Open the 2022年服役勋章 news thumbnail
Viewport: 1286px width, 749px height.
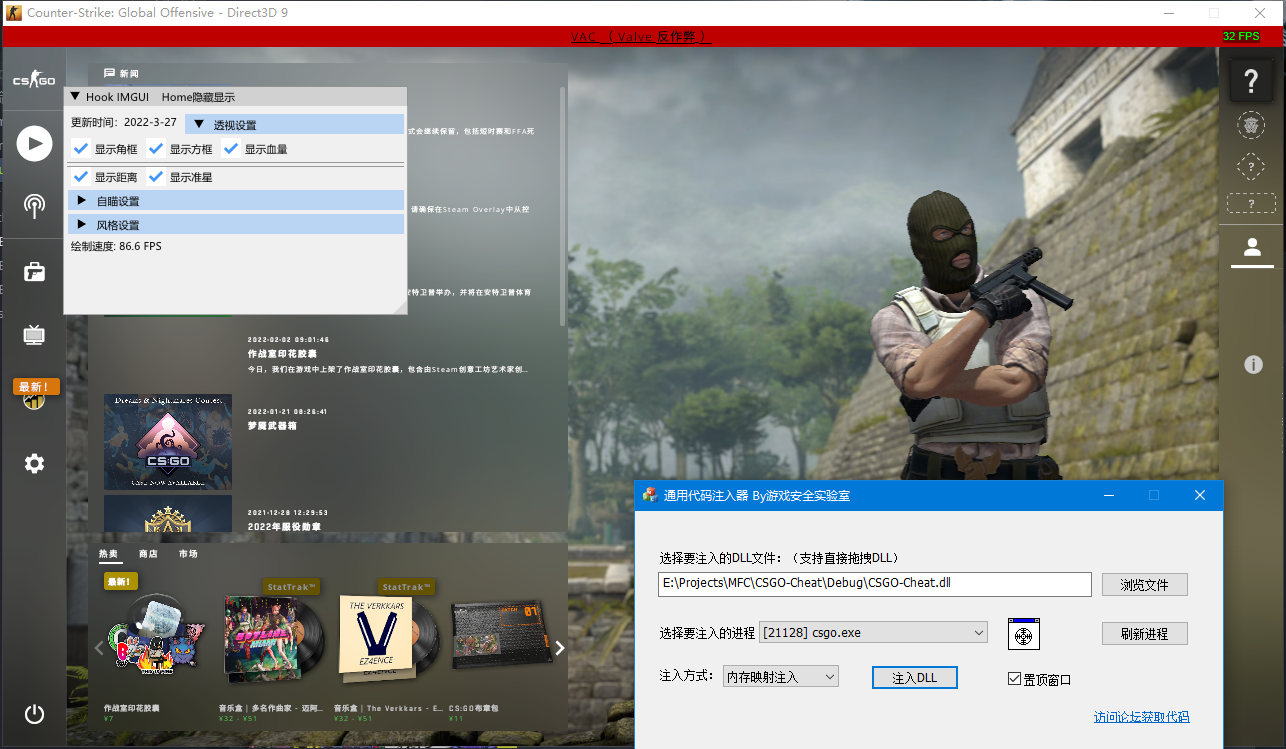[x=168, y=513]
